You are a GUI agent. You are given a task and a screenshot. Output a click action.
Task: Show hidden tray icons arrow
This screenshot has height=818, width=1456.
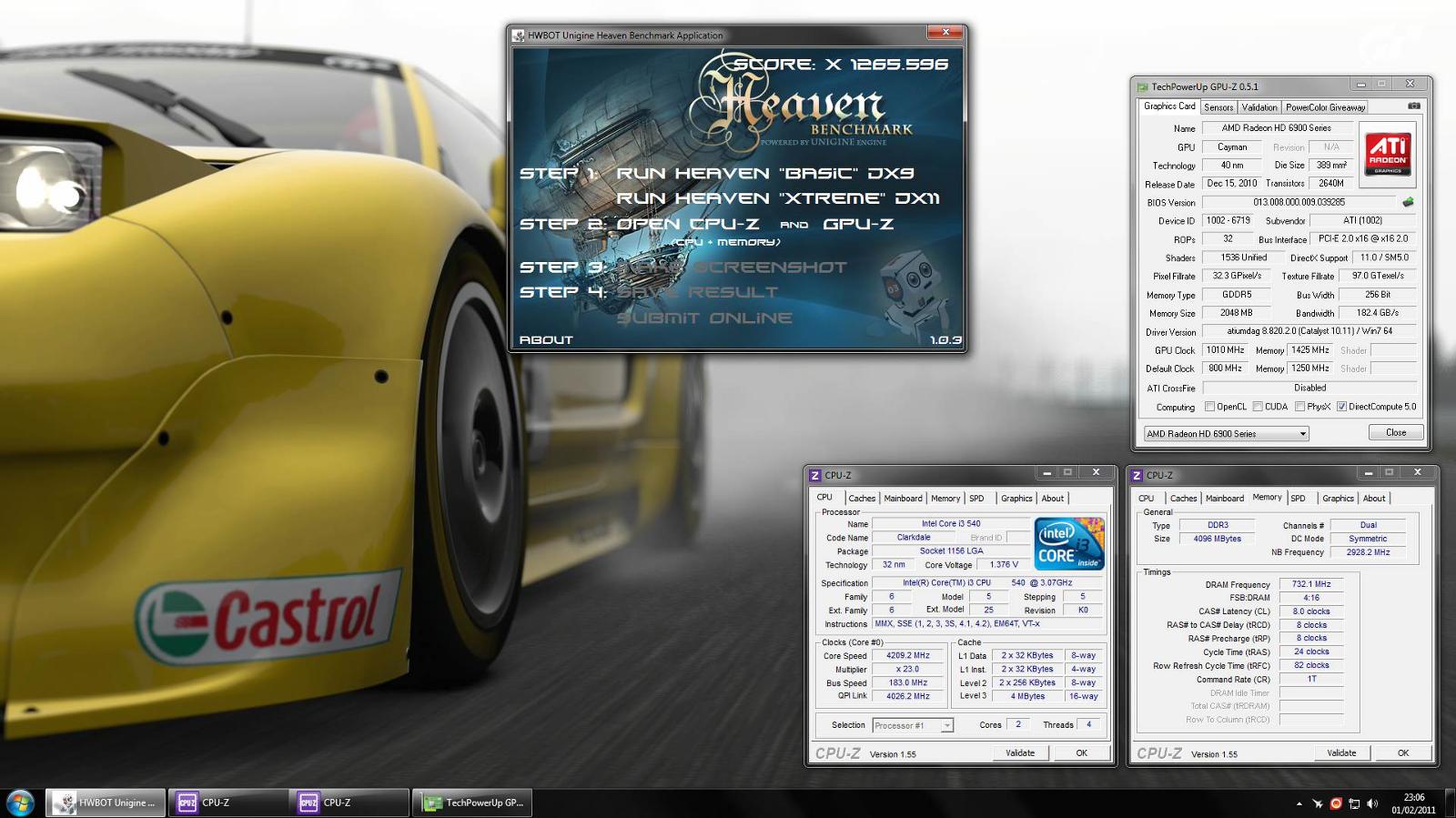coord(1299,803)
